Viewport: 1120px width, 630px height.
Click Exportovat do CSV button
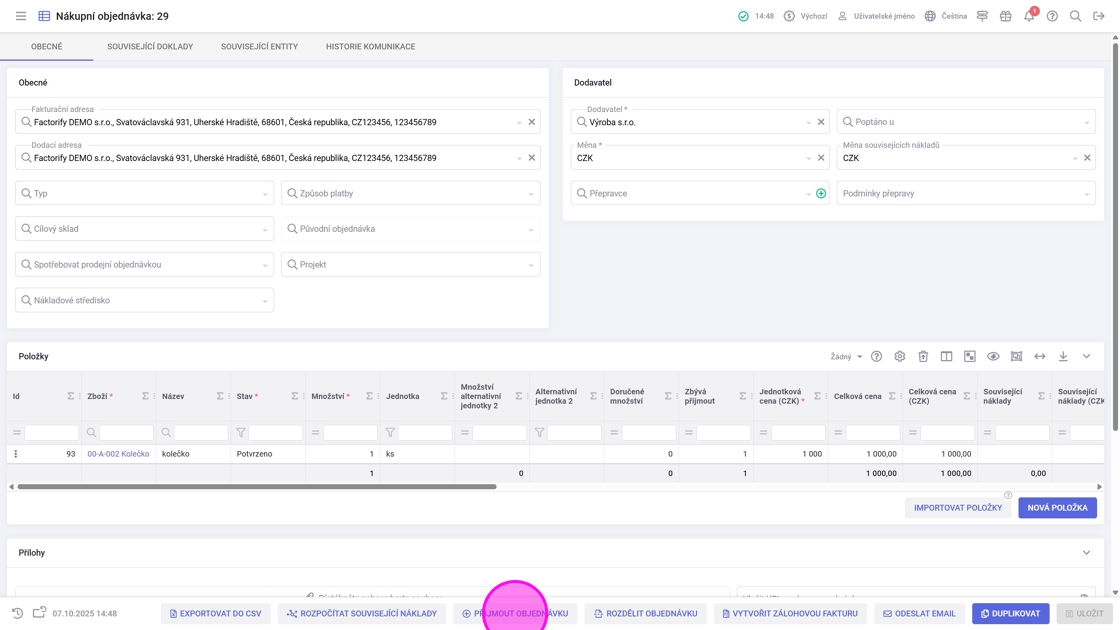click(216, 614)
